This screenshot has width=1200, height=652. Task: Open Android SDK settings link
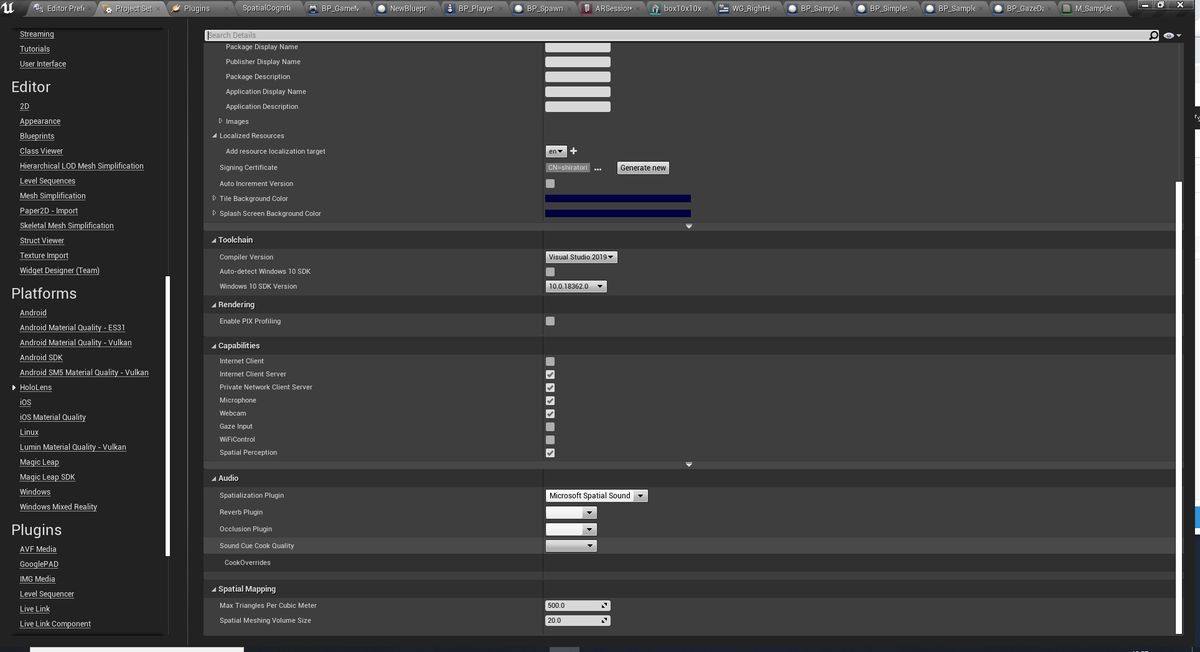click(x=41, y=357)
